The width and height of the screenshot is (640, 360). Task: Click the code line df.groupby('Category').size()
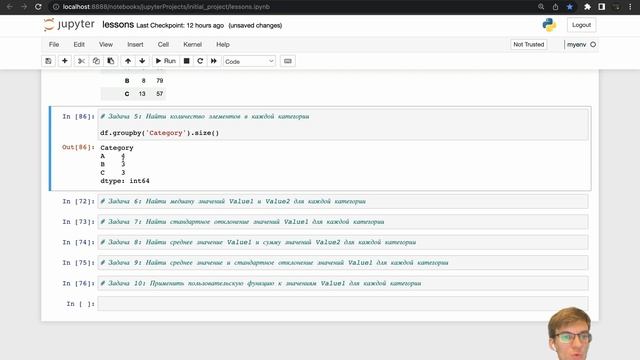click(x=160, y=133)
